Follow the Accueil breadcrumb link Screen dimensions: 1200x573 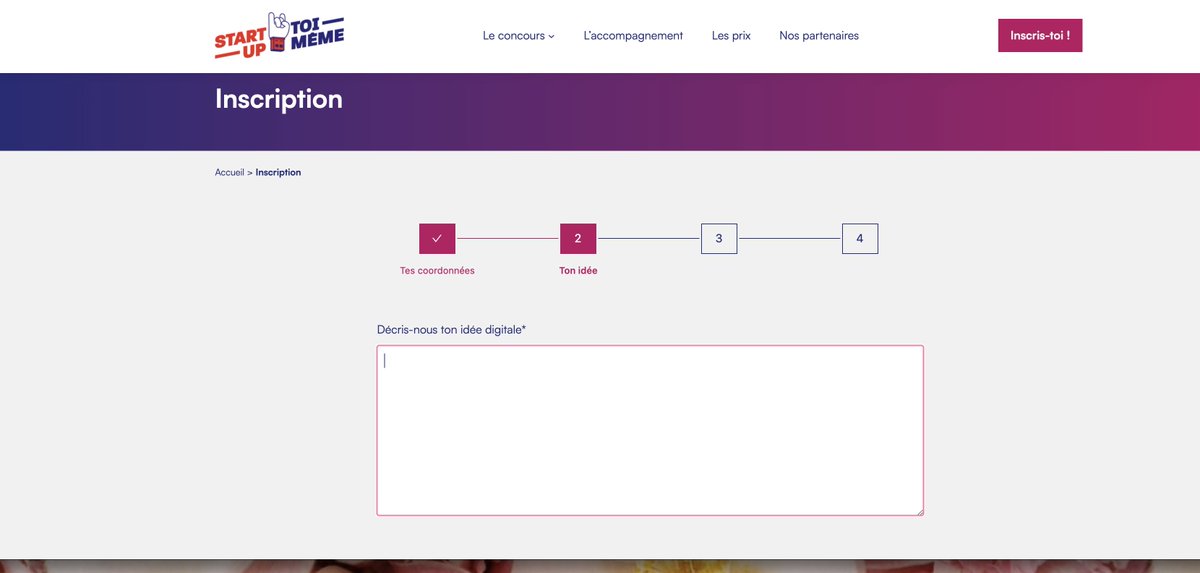[229, 173]
